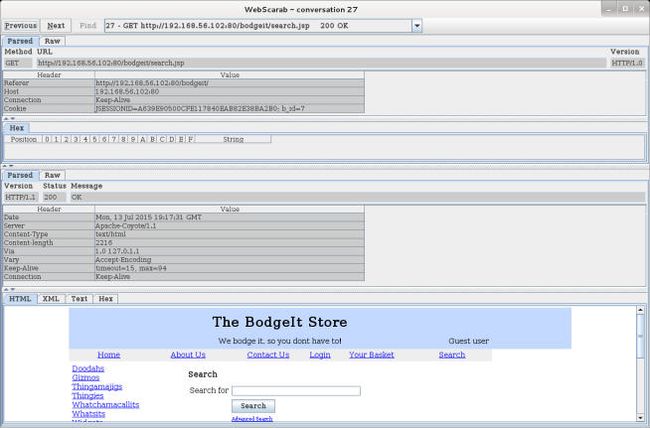This screenshot has height=428, width=650.
Task: Click the Search for input field
Action: (296, 391)
